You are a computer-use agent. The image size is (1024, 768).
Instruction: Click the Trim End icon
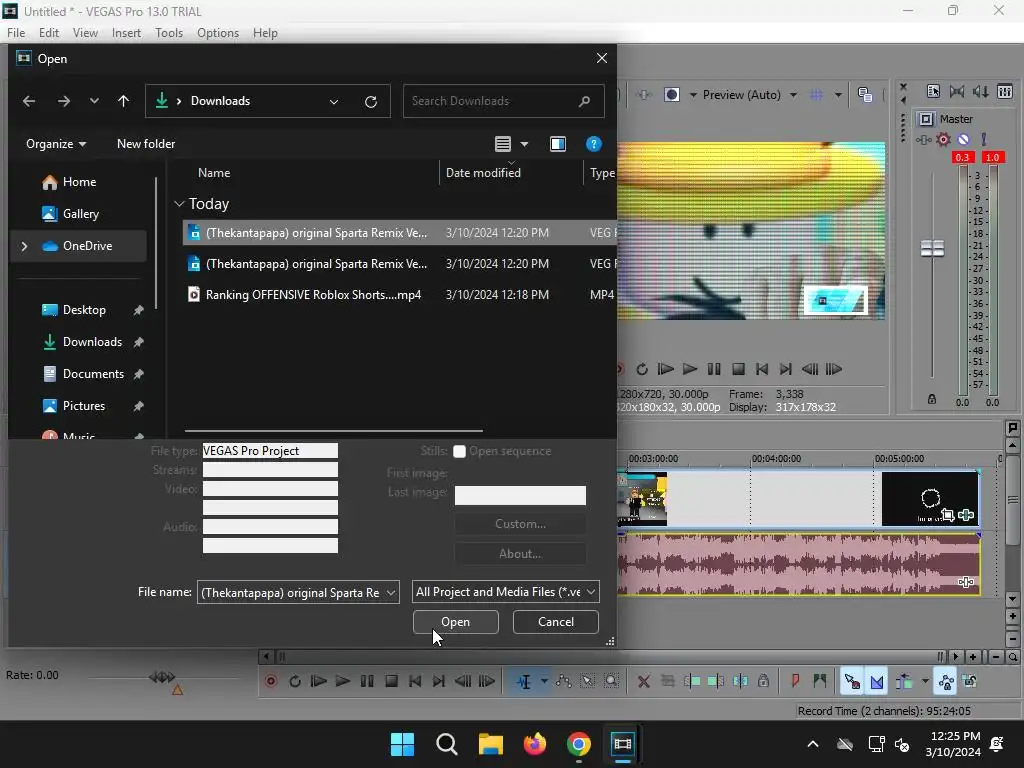pyautogui.click(x=716, y=681)
